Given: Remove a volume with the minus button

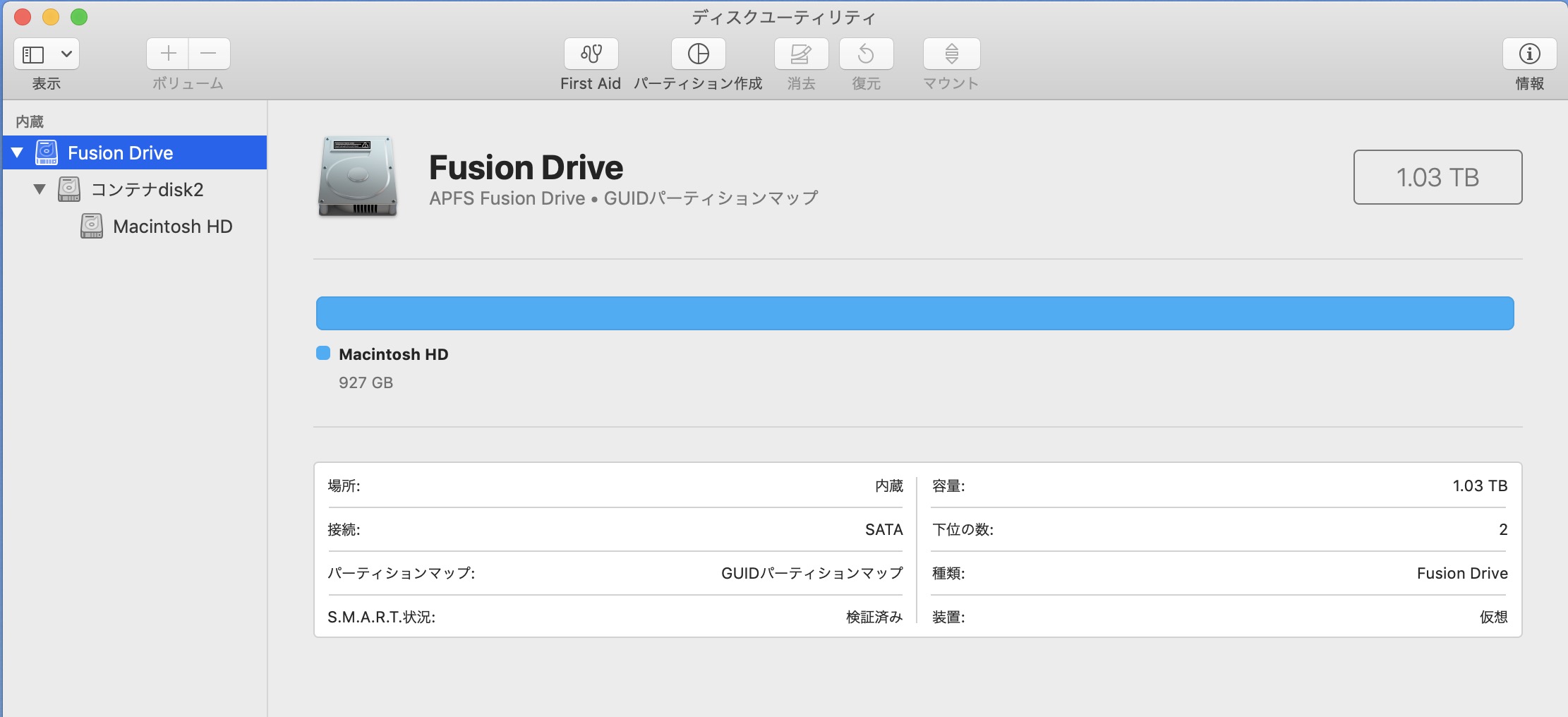Looking at the screenshot, I should coord(209,54).
